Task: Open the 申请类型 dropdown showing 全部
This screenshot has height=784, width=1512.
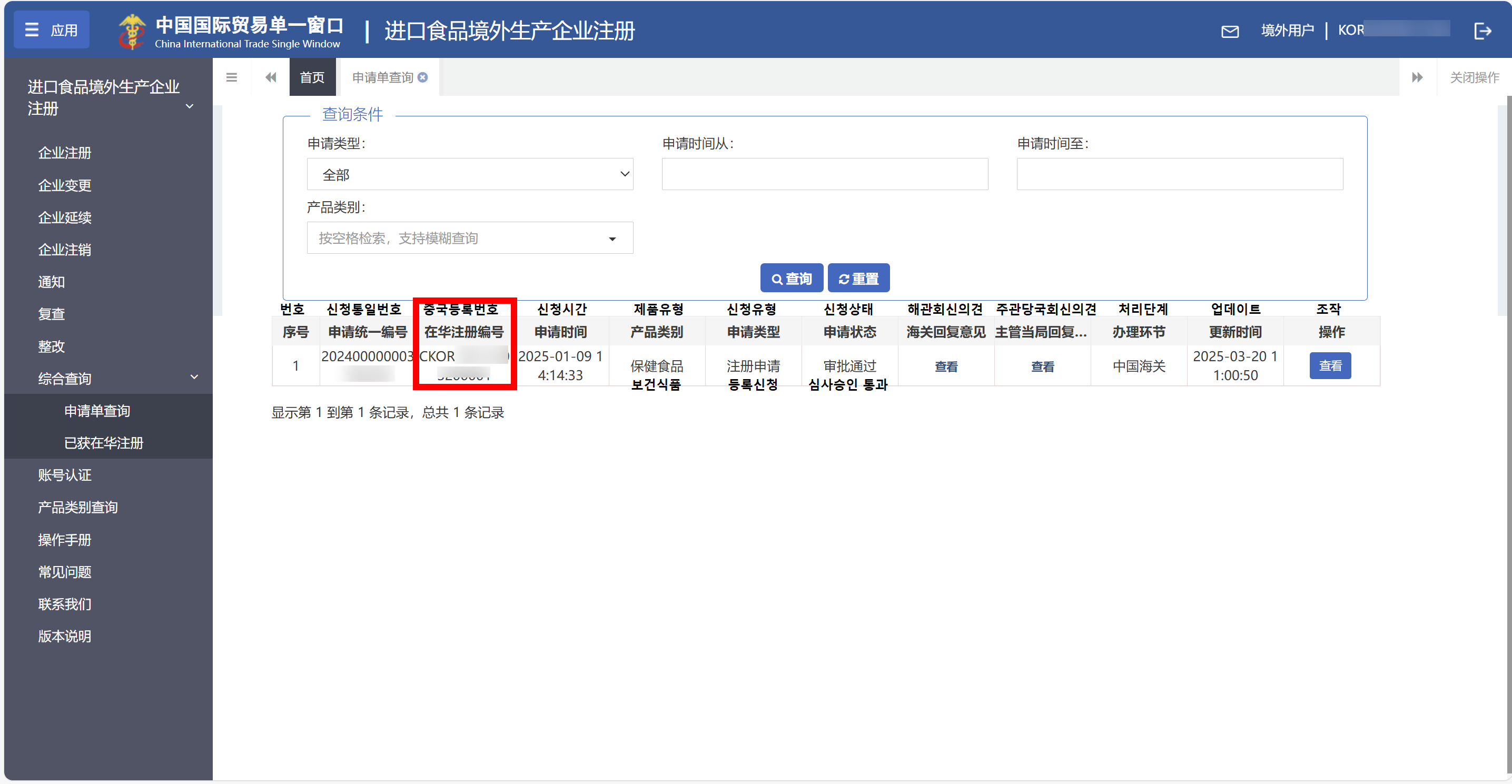Action: [470, 174]
